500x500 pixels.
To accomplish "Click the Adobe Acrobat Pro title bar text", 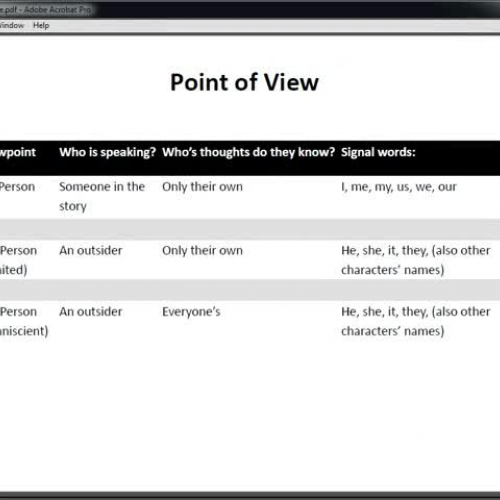I will tap(46, 10).
